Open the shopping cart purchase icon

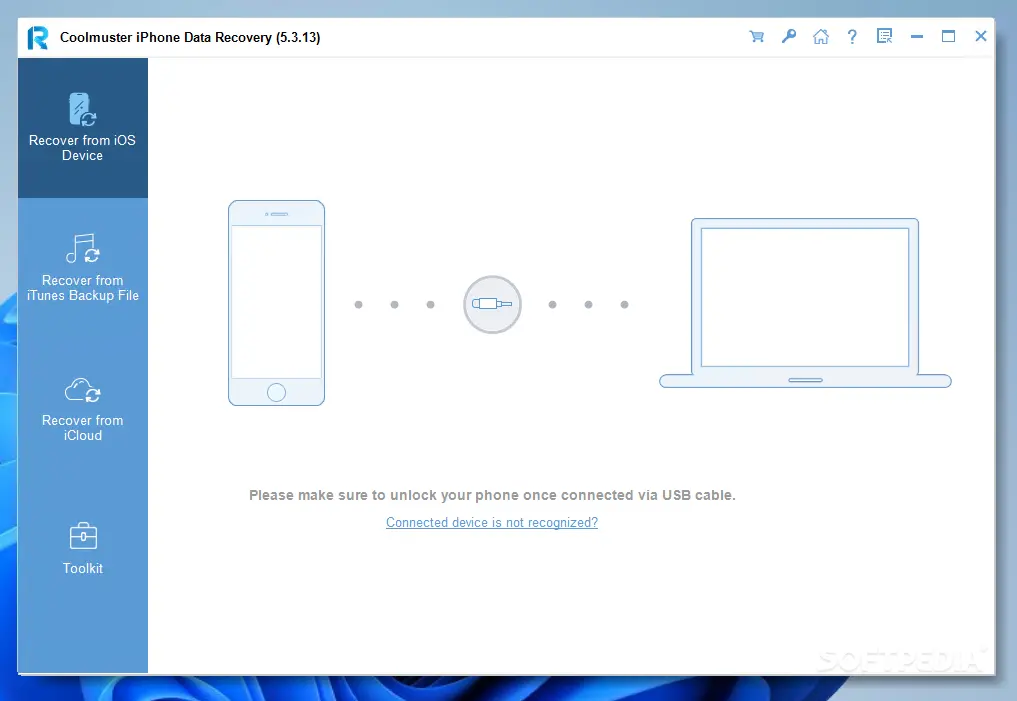click(756, 36)
